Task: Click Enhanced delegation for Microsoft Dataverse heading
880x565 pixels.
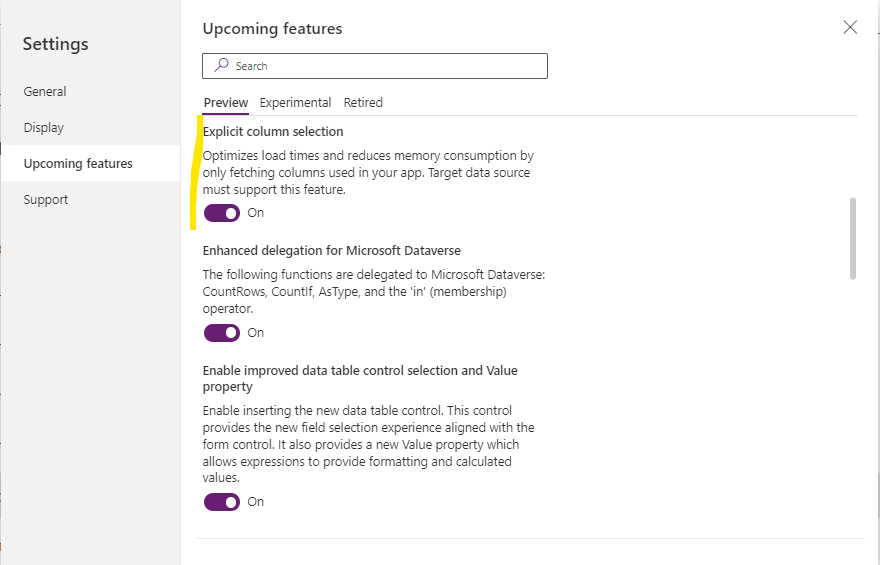Action: [332, 250]
